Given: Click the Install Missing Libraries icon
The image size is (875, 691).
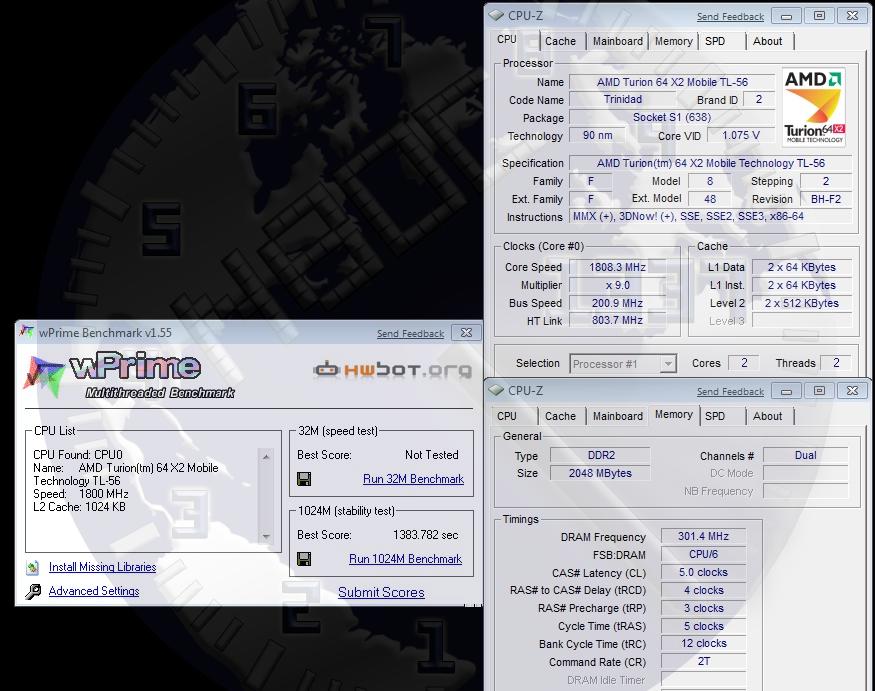Looking at the screenshot, I should click(33, 568).
